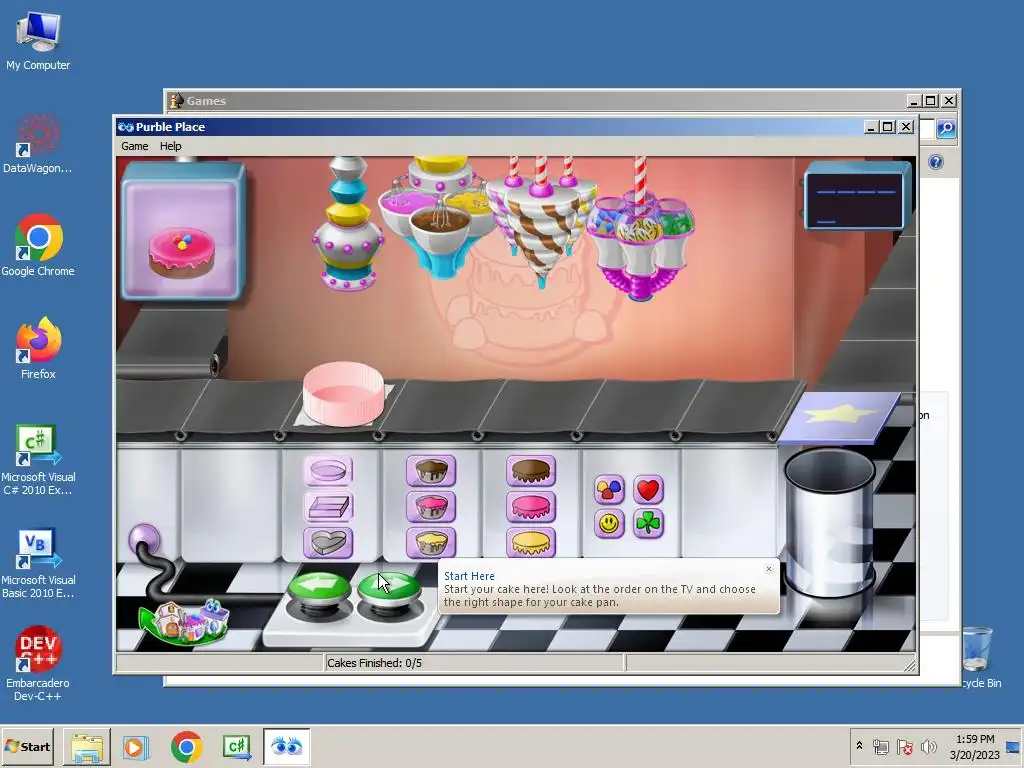1024x768 pixels.
Task: Open Microsoft Visual Basic 2010 Express shortcut
Action: pyautogui.click(x=38, y=563)
